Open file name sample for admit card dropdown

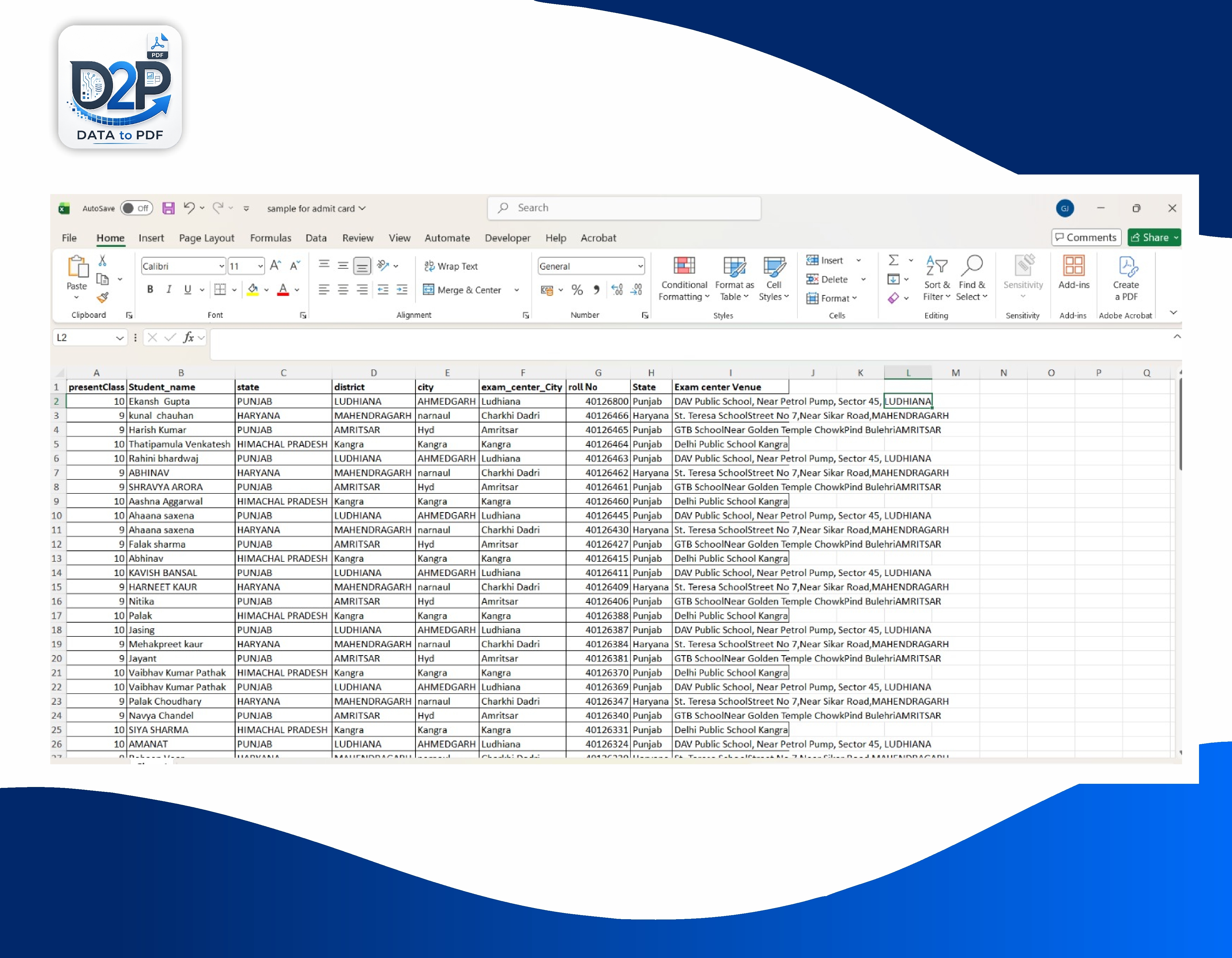point(316,208)
